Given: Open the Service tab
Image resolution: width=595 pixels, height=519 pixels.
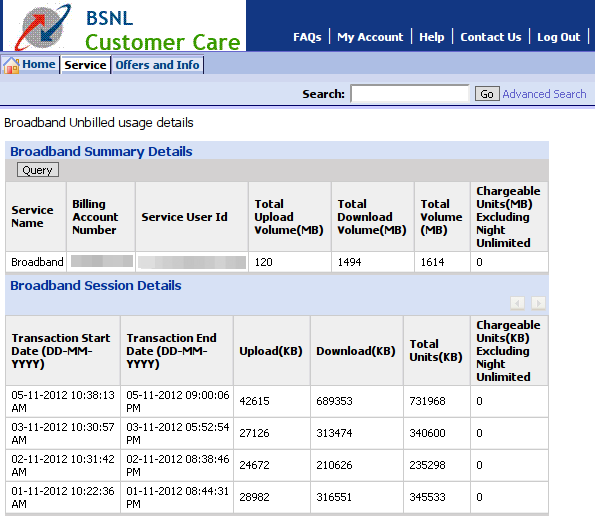Looking at the screenshot, I should click(85, 65).
